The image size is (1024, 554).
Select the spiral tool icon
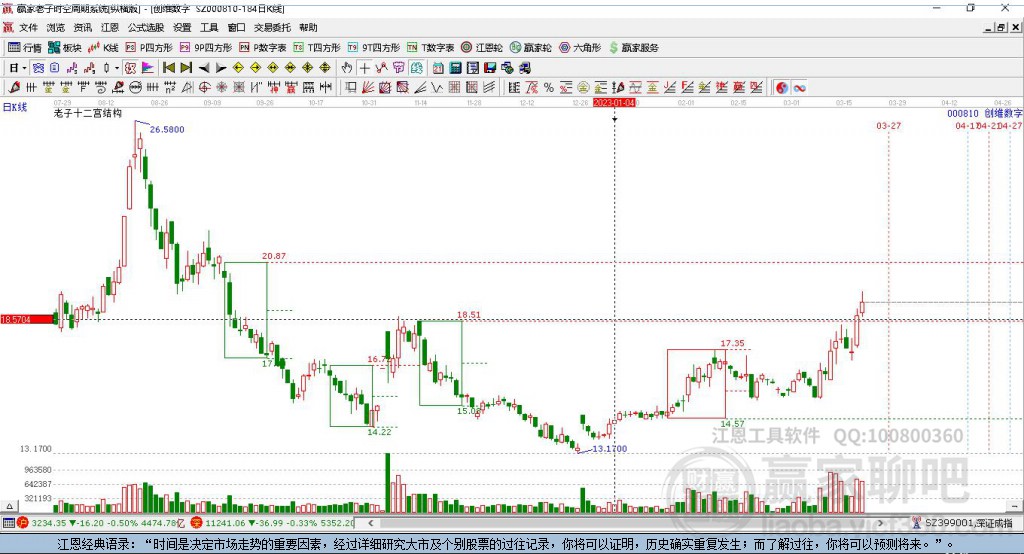tap(101, 88)
